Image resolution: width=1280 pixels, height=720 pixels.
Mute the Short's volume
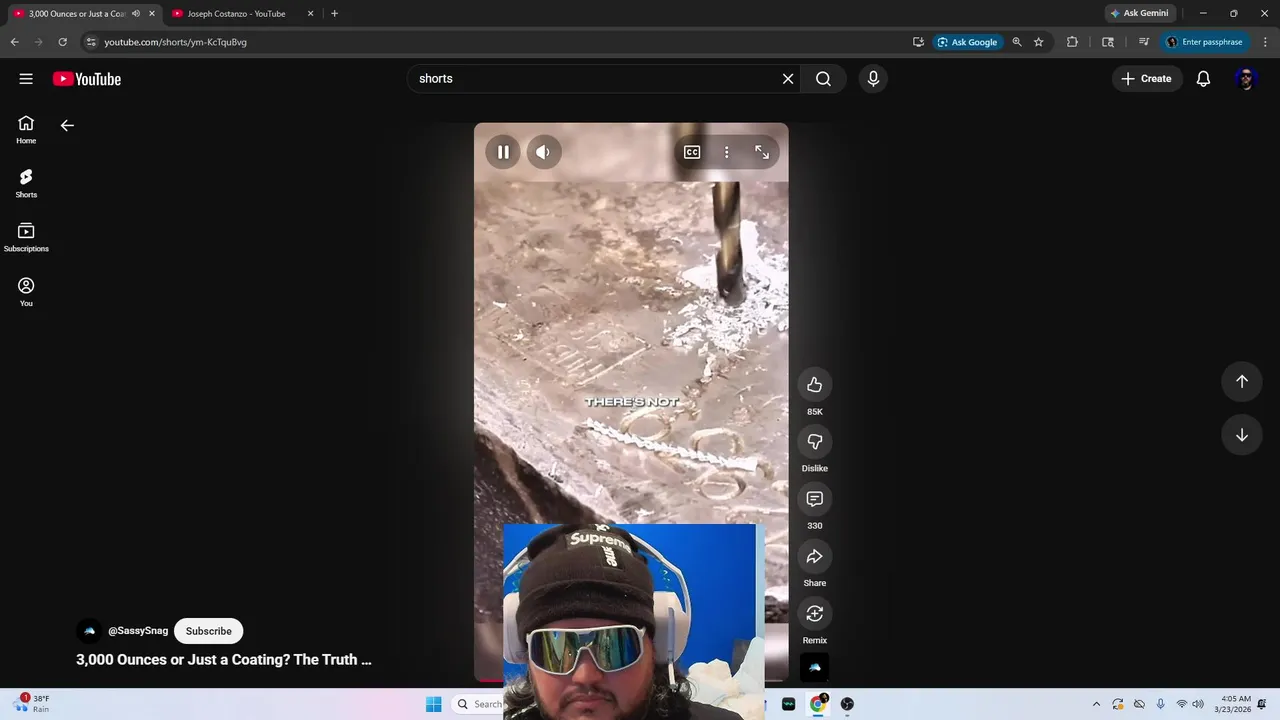click(543, 152)
